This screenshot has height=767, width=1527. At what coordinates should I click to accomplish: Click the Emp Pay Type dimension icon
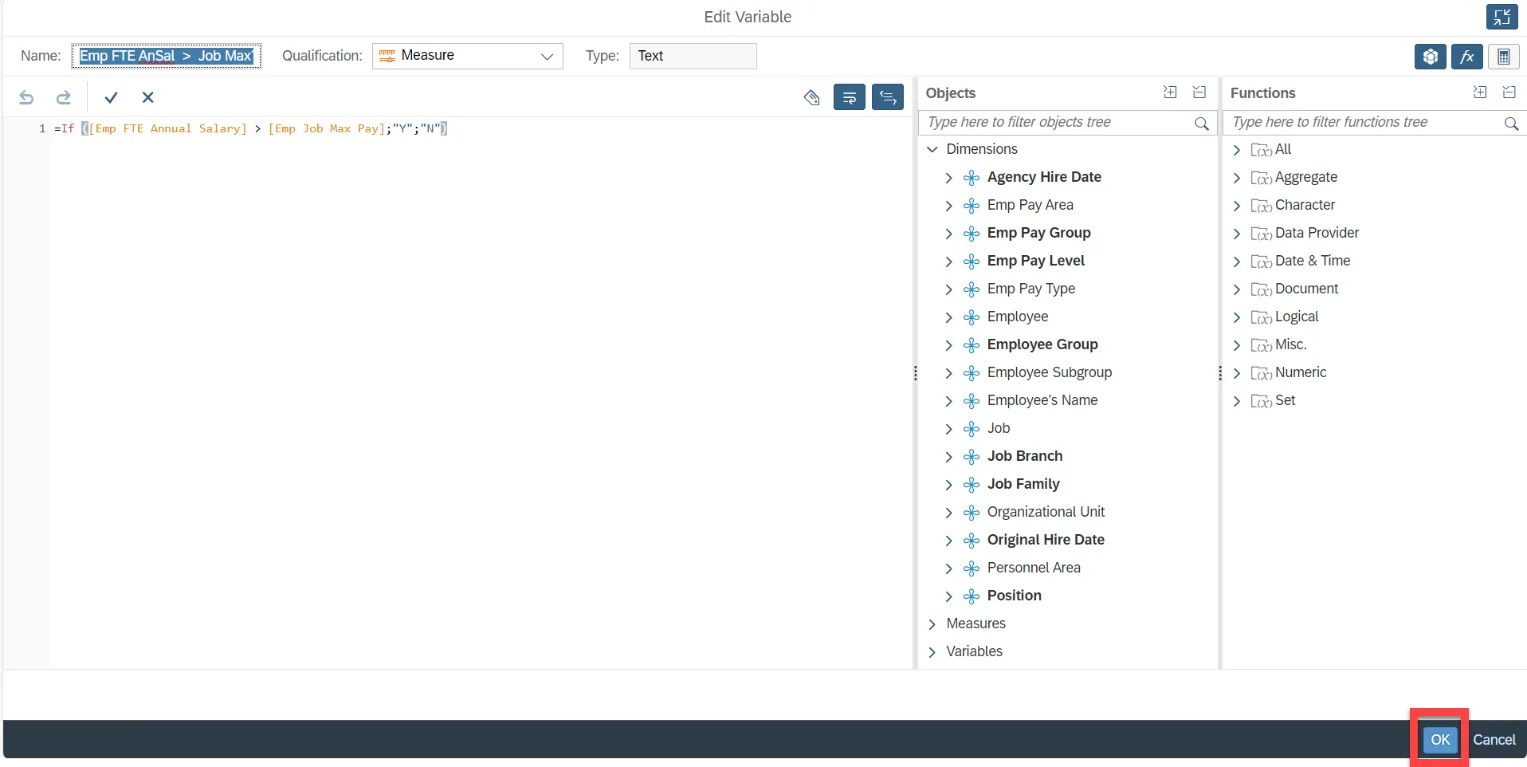tap(970, 289)
